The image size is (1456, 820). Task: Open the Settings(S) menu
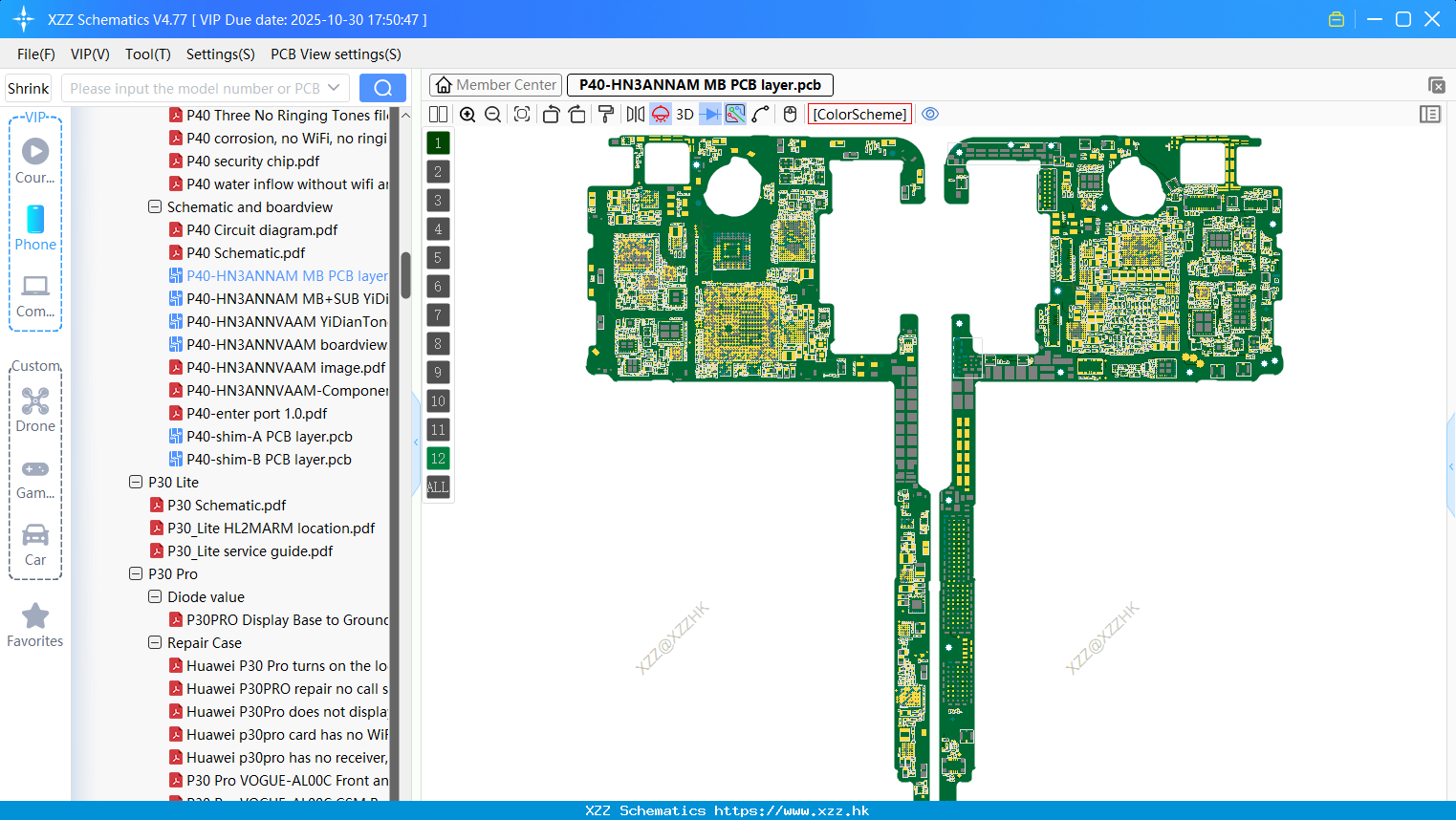[221, 54]
